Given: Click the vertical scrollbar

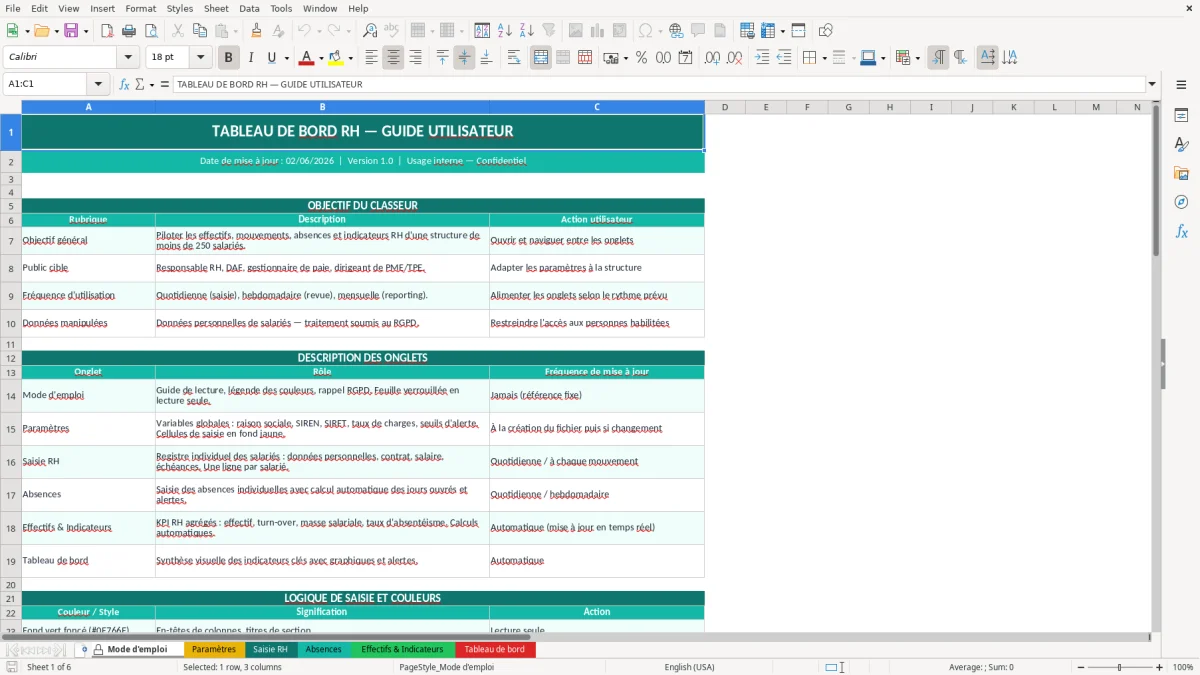Looking at the screenshot, I should 1156,365.
